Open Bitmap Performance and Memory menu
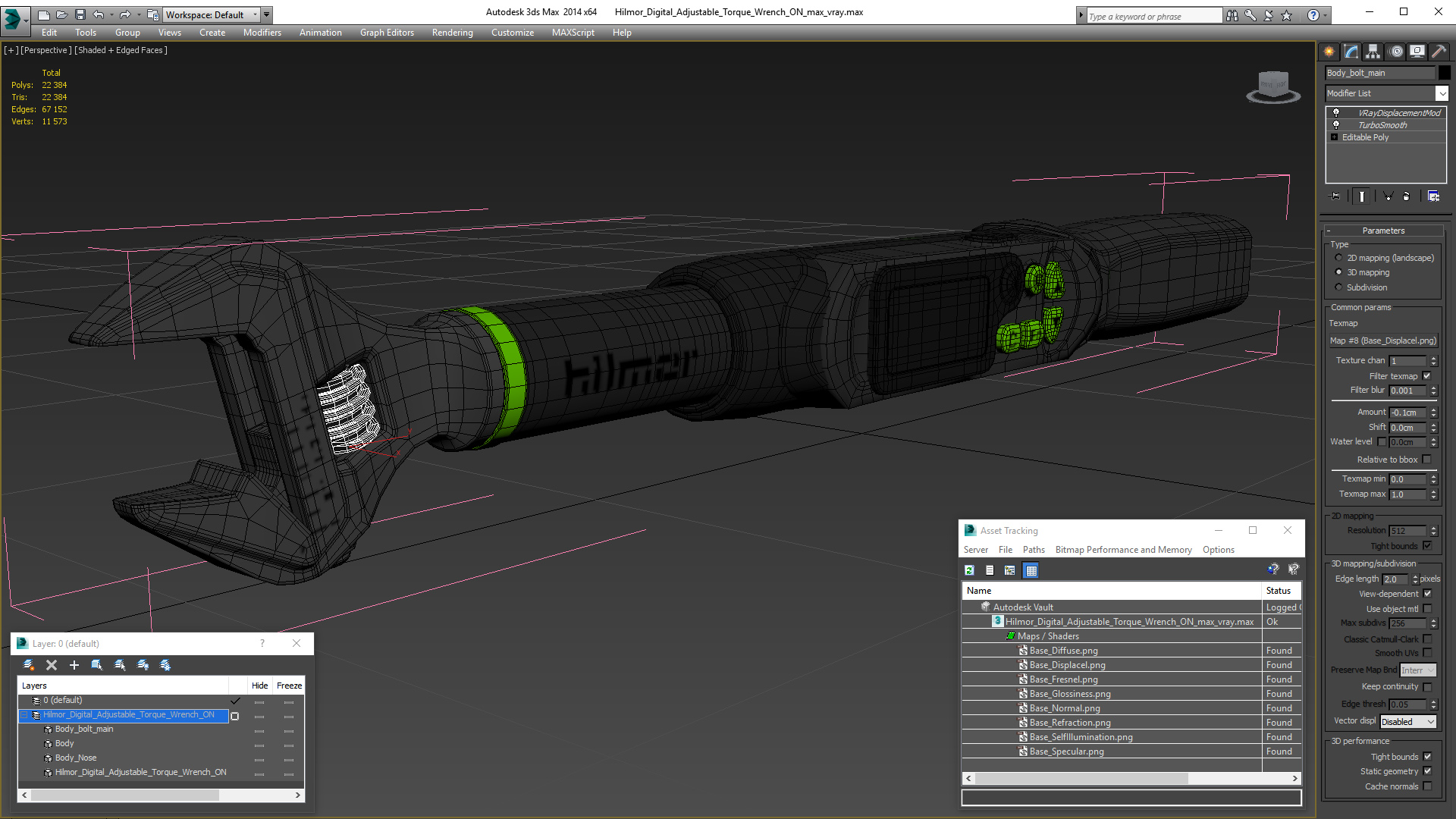The width and height of the screenshot is (1456, 819). [x=1123, y=550]
